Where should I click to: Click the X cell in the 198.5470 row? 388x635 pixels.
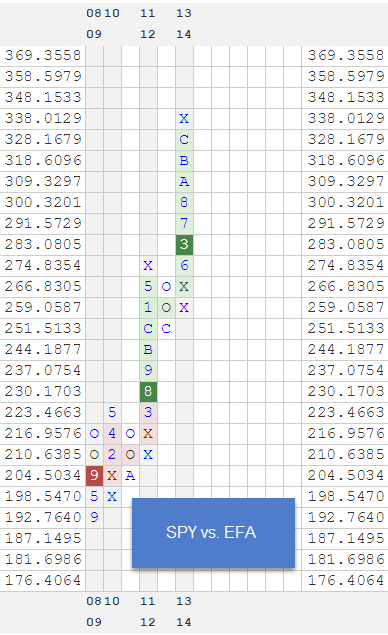112,496
